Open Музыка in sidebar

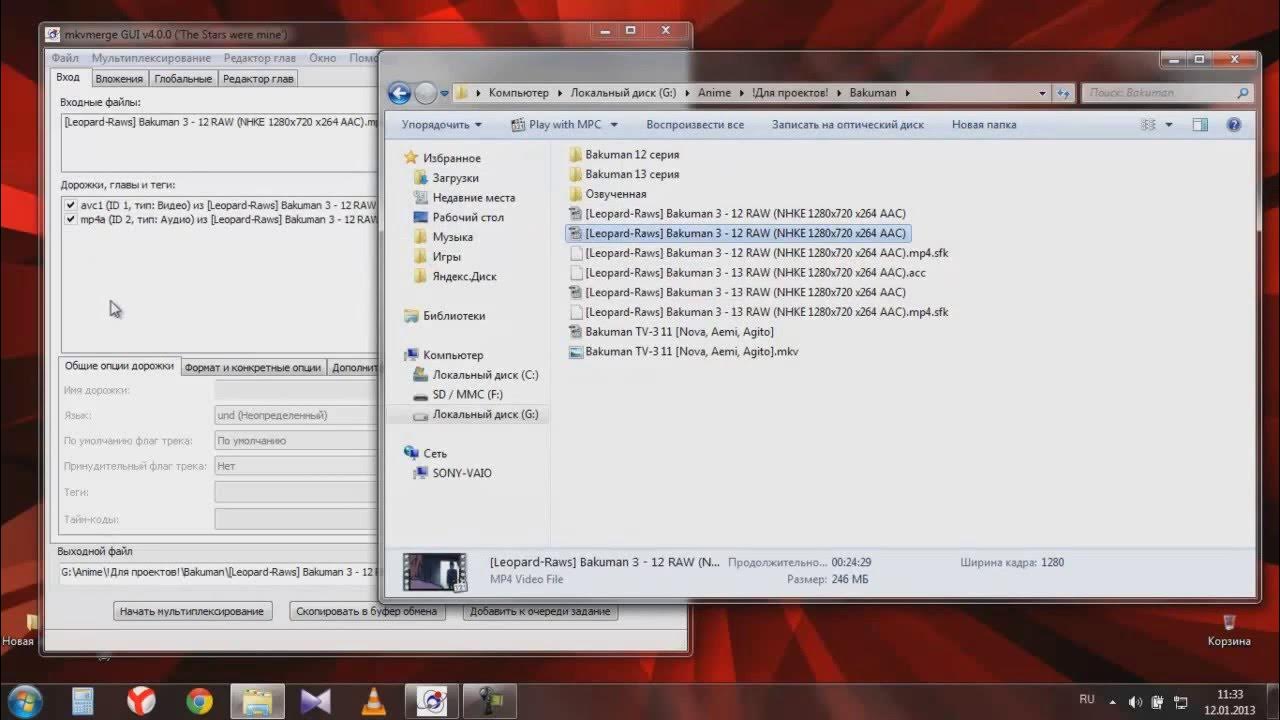pos(443,237)
